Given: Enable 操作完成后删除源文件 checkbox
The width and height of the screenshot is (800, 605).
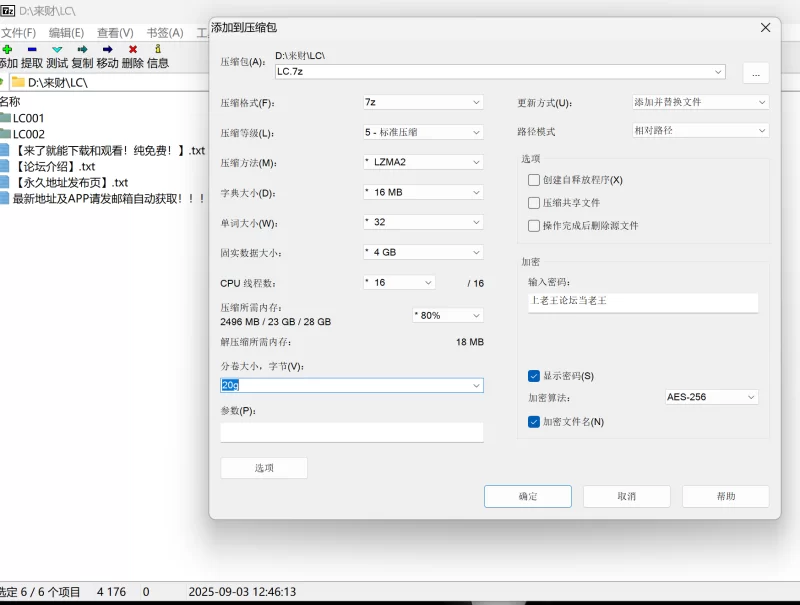Looking at the screenshot, I should [534, 225].
